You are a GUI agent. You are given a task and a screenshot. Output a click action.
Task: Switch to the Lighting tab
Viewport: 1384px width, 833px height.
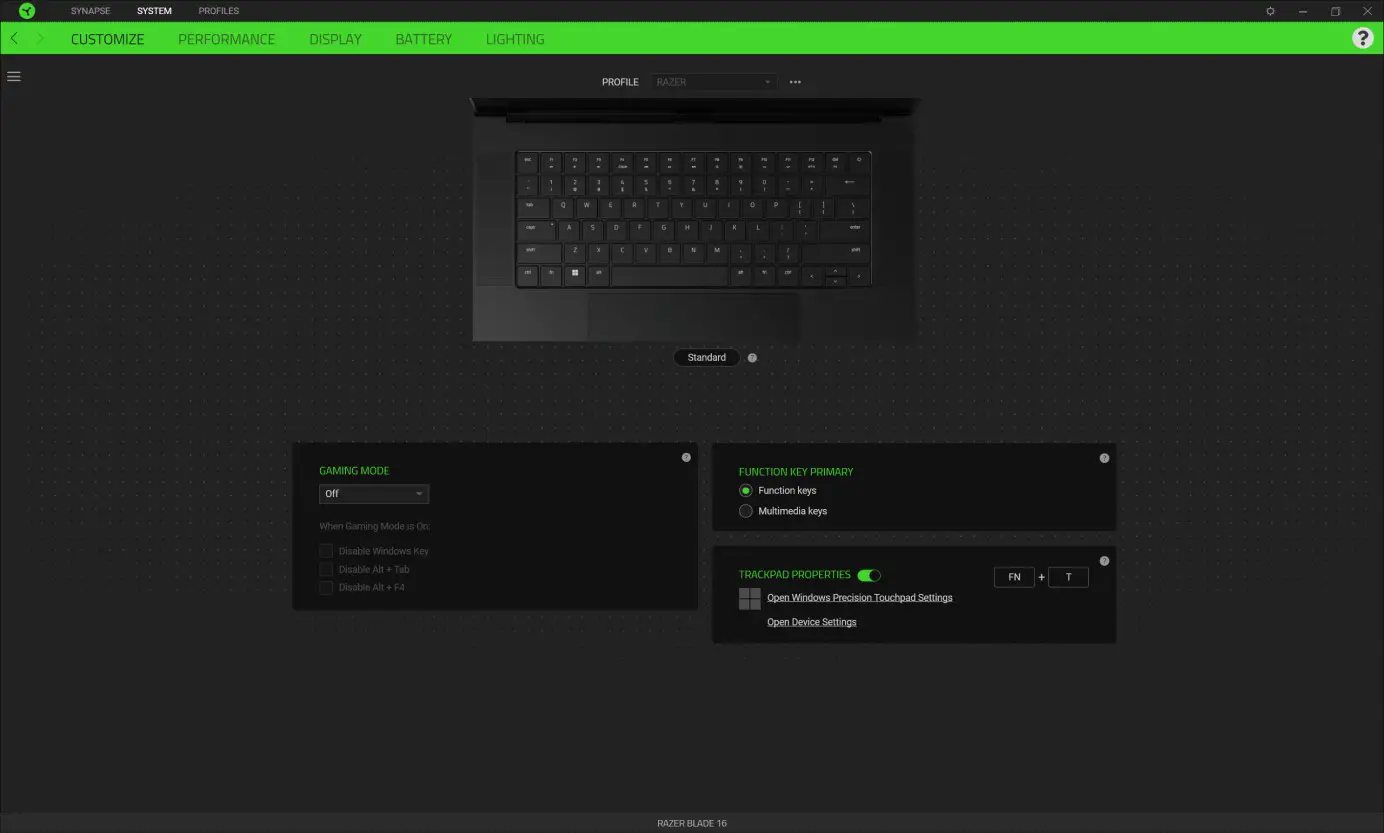click(x=514, y=38)
